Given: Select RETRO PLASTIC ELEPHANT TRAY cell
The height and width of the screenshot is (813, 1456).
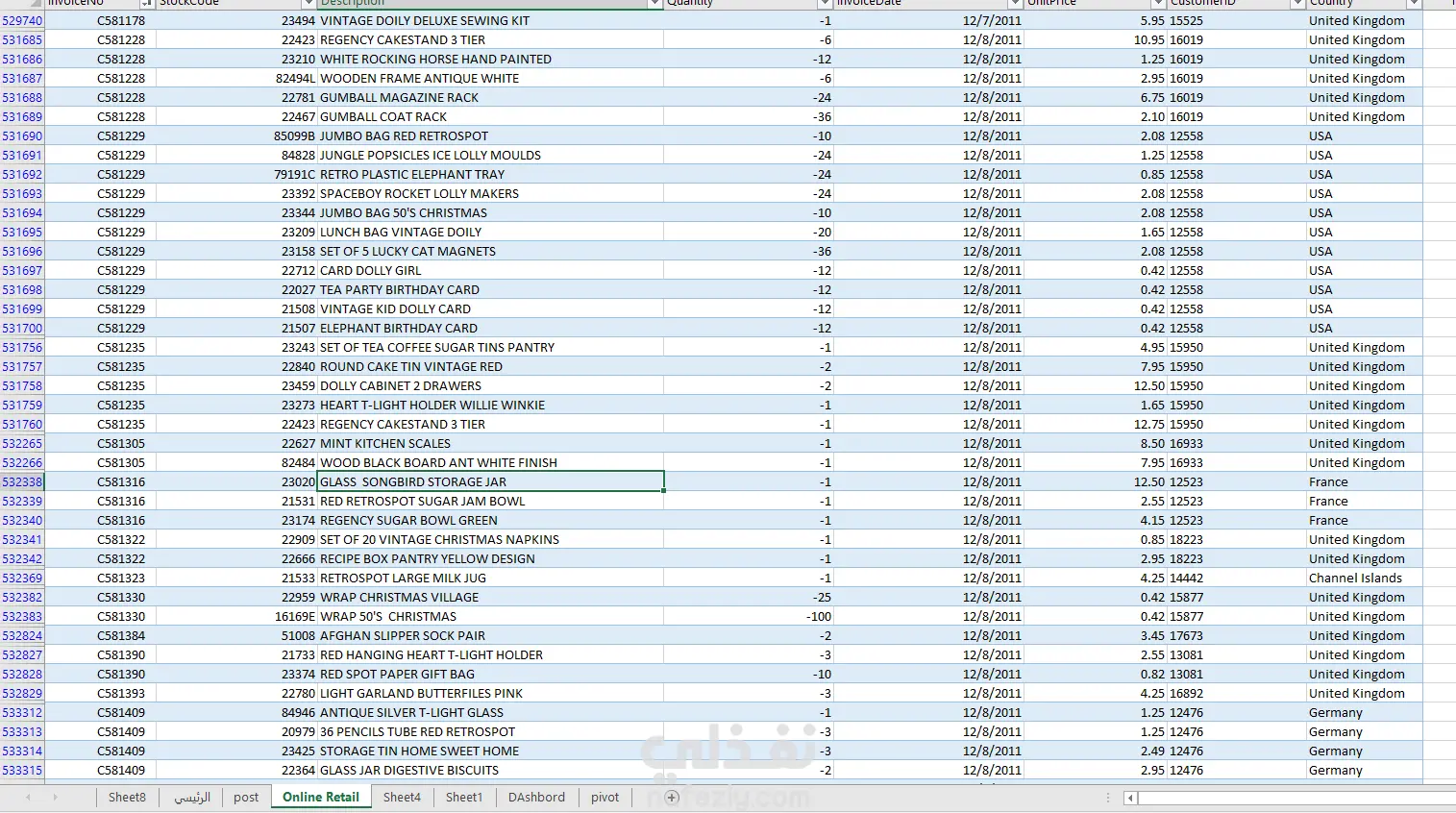Looking at the screenshot, I should point(490,174).
